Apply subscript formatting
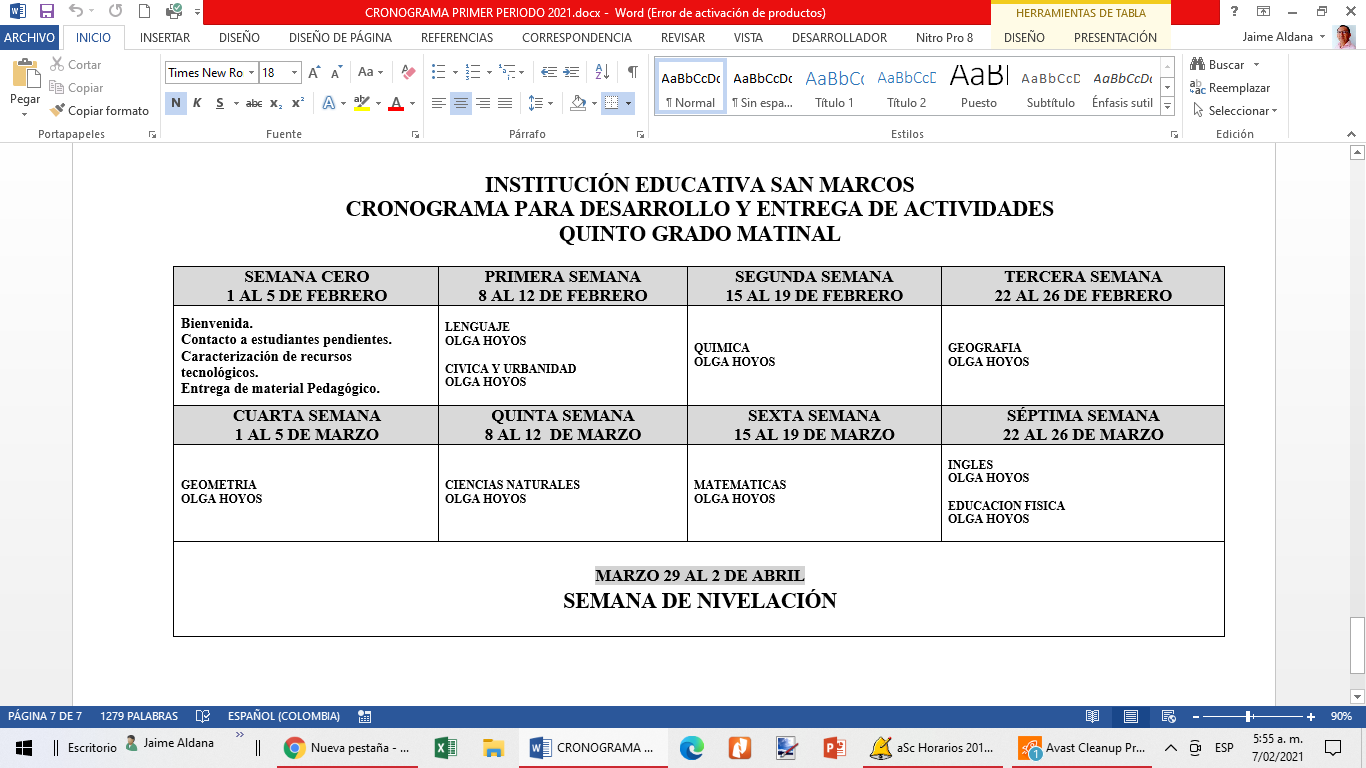Viewport: 1366px width, 768px height. click(x=276, y=103)
